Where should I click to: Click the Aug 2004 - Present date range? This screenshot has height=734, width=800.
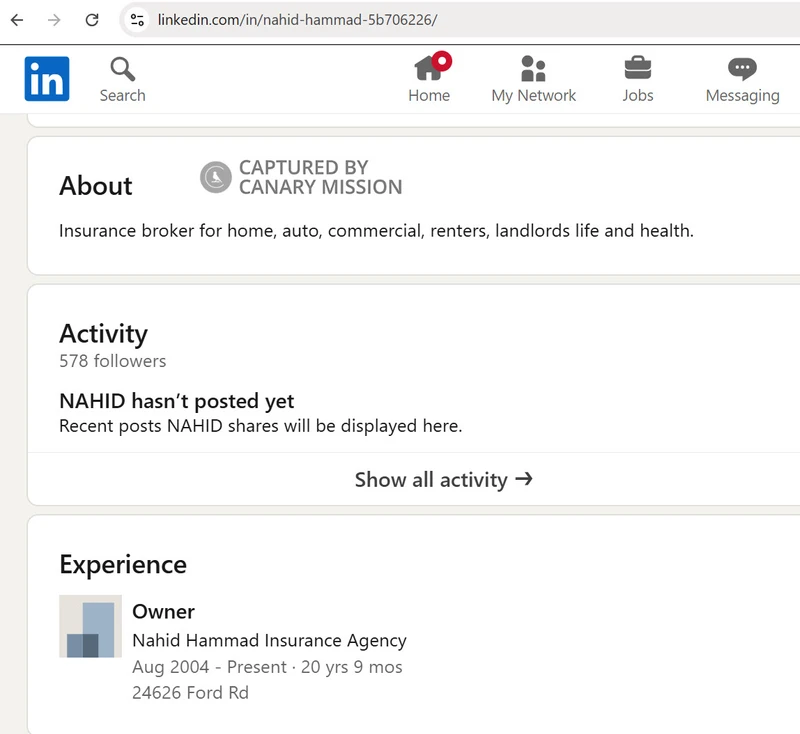coord(267,667)
